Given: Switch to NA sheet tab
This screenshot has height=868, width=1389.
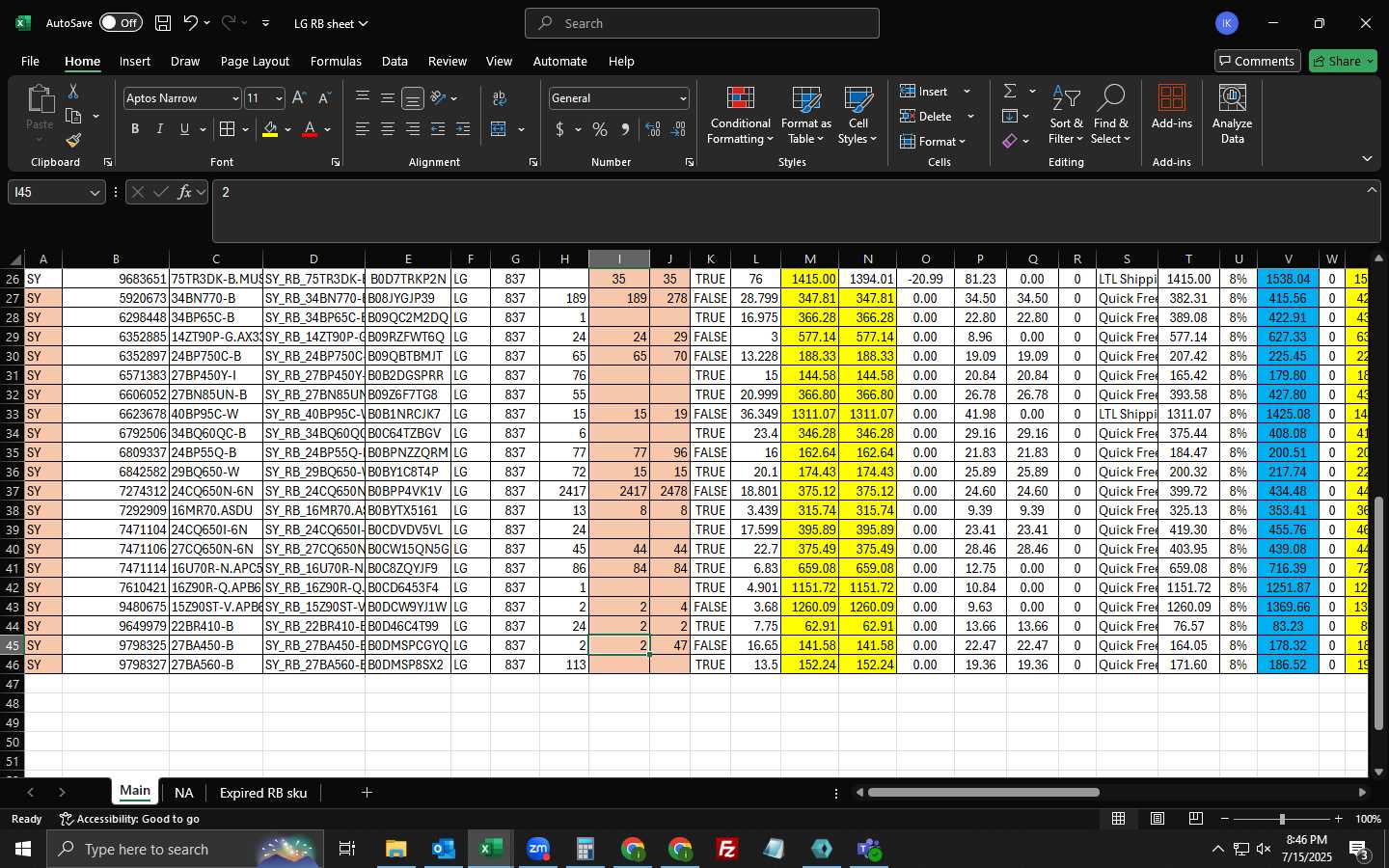Looking at the screenshot, I should click(183, 793).
